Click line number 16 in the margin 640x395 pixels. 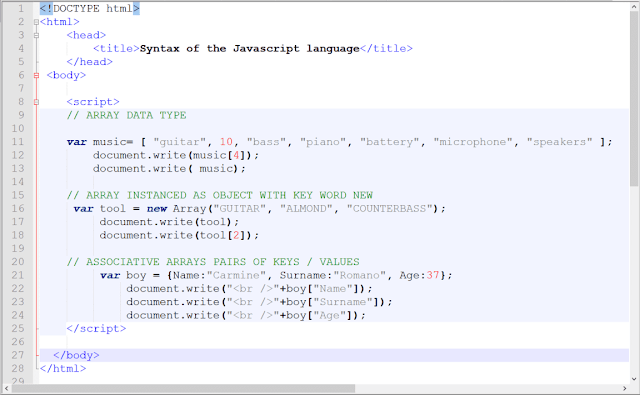tap(18, 209)
